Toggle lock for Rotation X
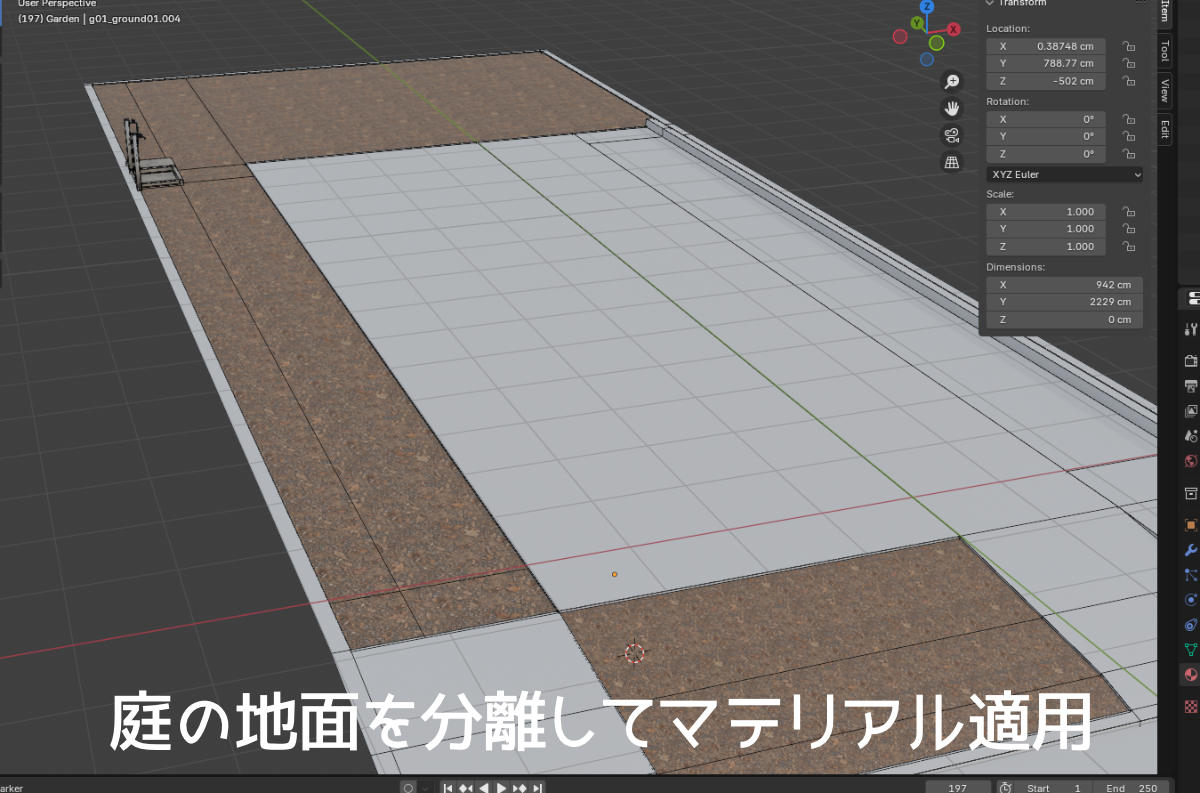 coord(1127,119)
